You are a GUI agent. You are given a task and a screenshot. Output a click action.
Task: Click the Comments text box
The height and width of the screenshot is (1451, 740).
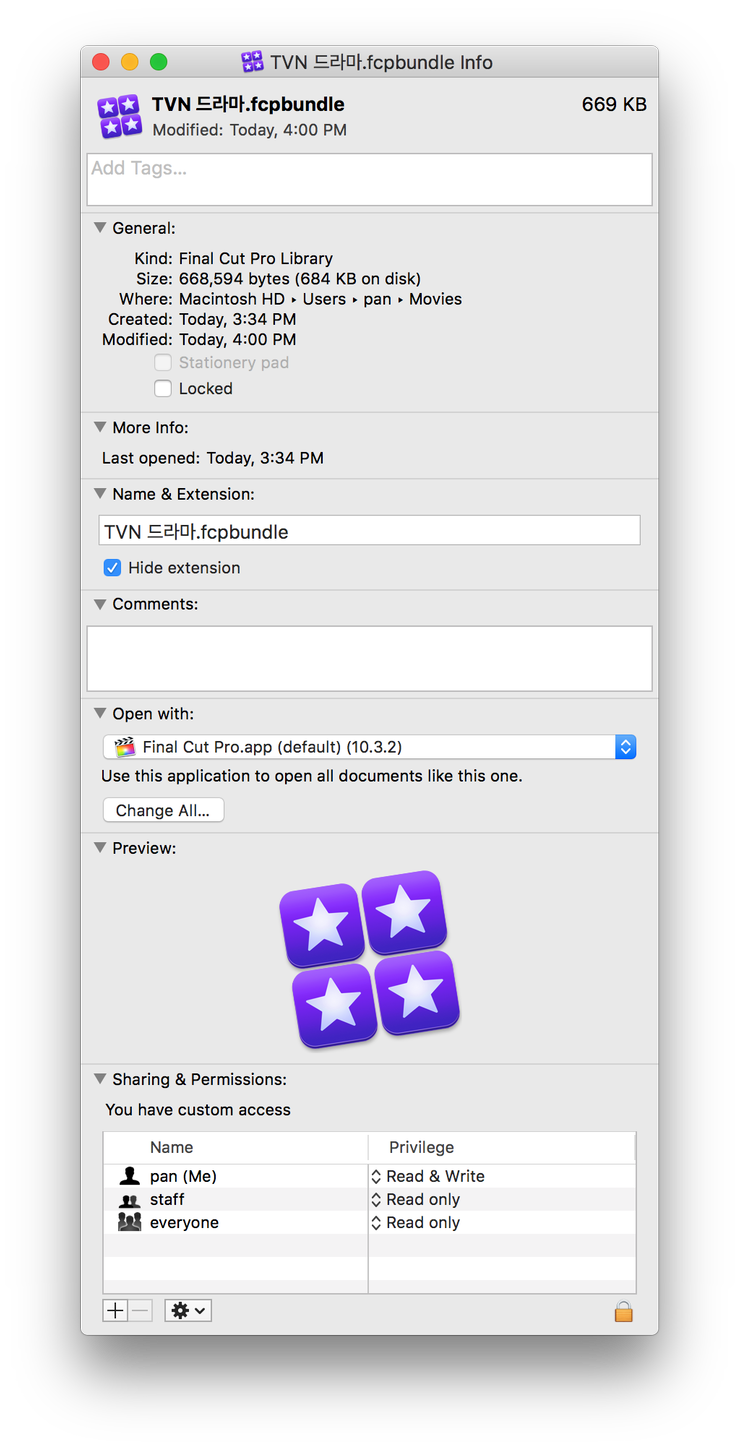[370, 658]
